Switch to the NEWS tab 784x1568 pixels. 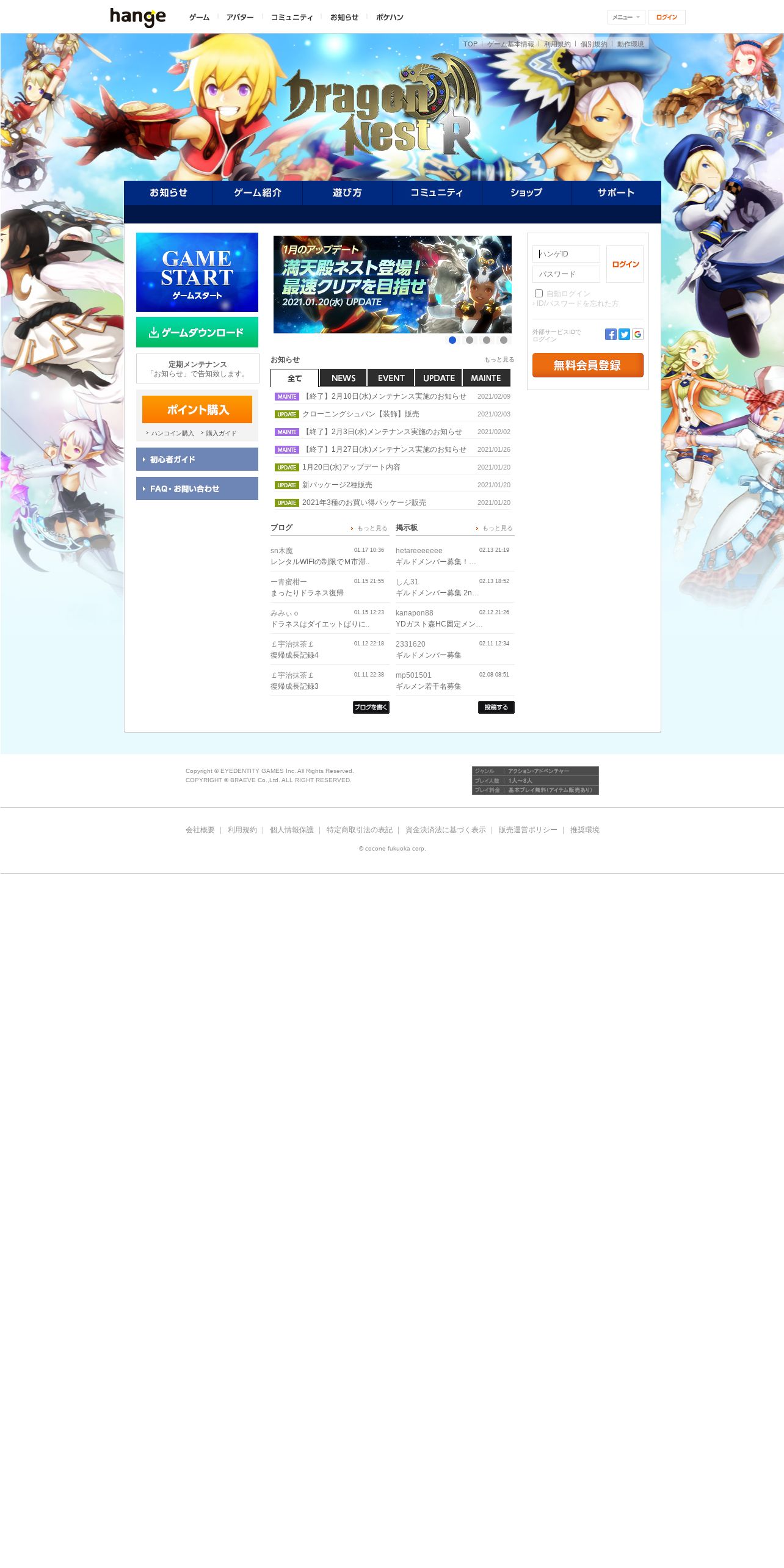coord(343,378)
